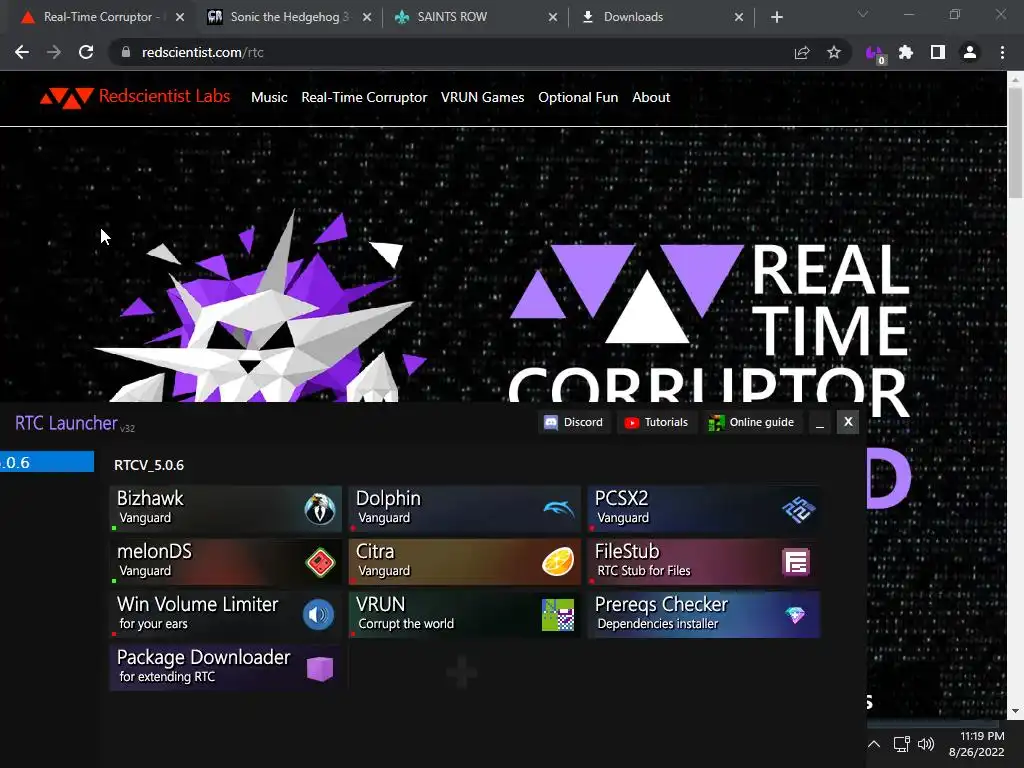This screenshot has height=768, width=1024.
Task: Launch melonDS Vanguard card
Action: pyautogui.click(x=226, y=562)
